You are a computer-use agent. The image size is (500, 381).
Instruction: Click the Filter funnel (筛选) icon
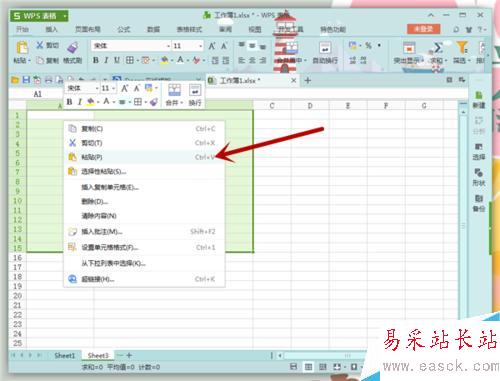pyautogui.click(x=462, y=47)
